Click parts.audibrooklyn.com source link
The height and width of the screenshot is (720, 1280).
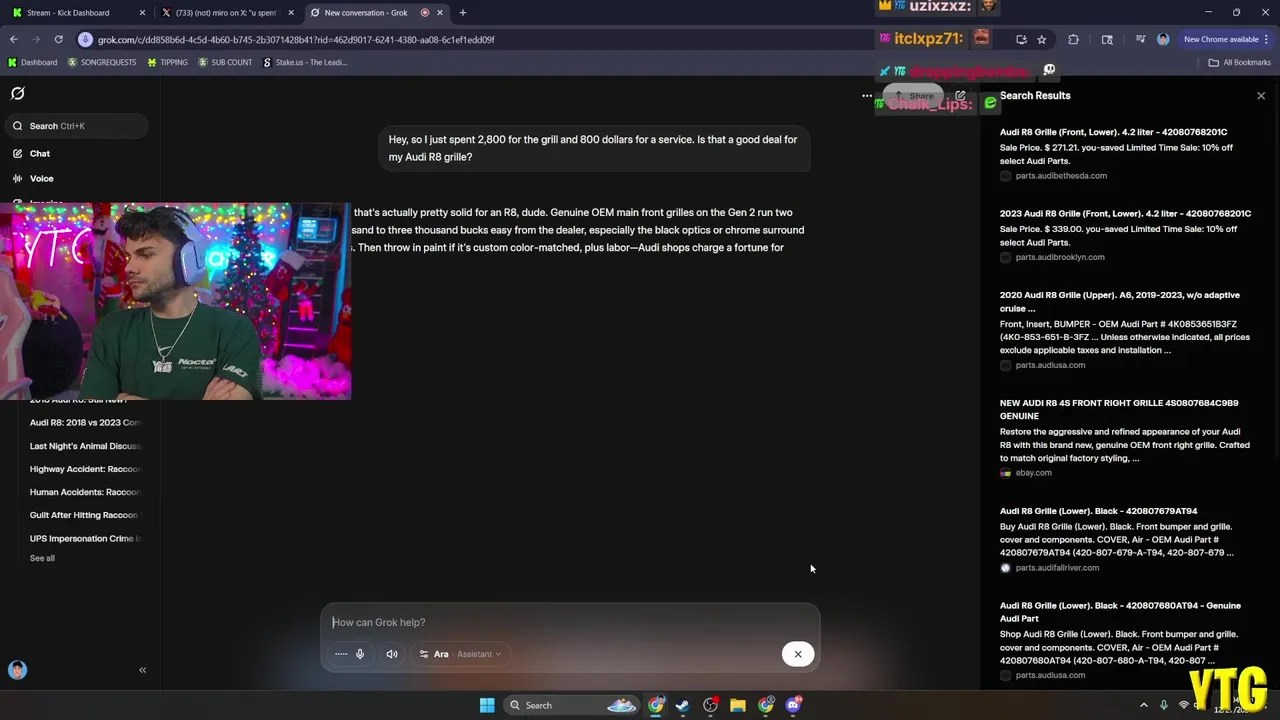1060,257
